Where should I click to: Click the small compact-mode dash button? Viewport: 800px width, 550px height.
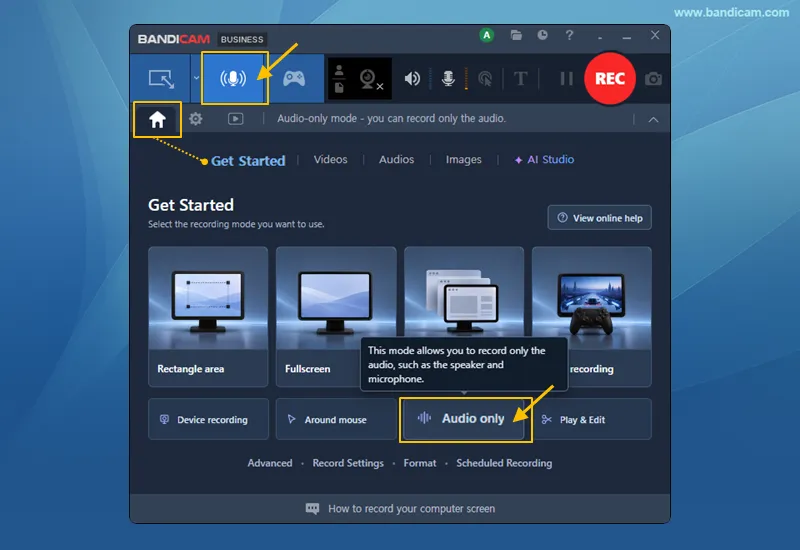[600, 38]
